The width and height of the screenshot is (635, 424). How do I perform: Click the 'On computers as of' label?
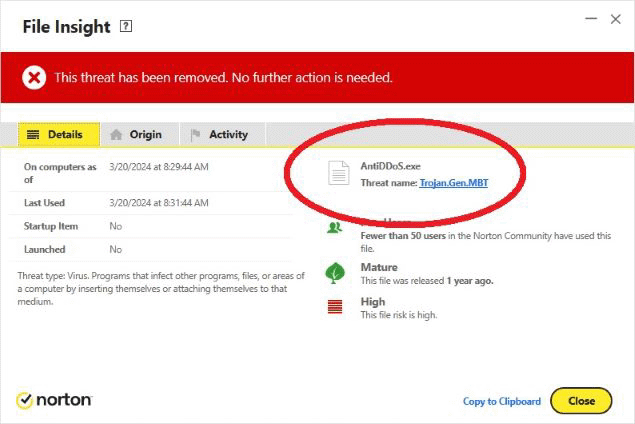tap(60, 173)
